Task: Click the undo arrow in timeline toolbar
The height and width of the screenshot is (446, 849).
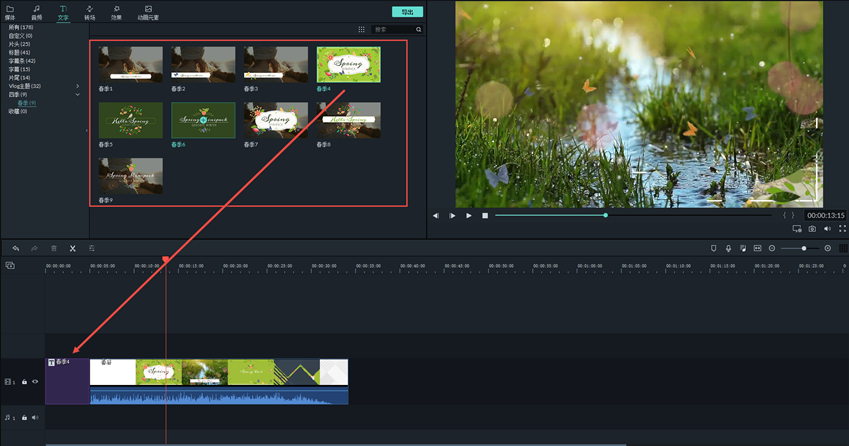Action: click(16, 248)
